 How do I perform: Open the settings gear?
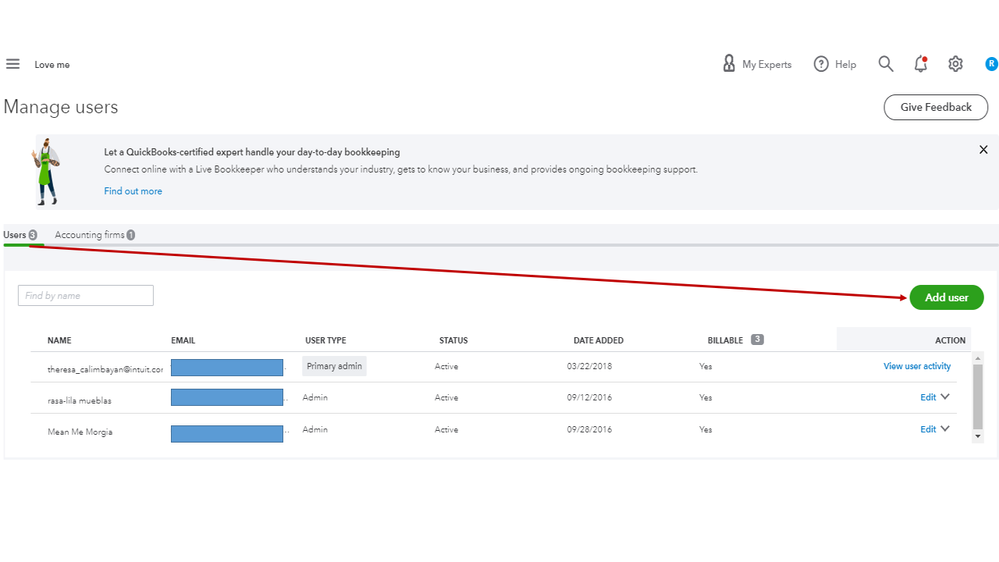[955, 64]
